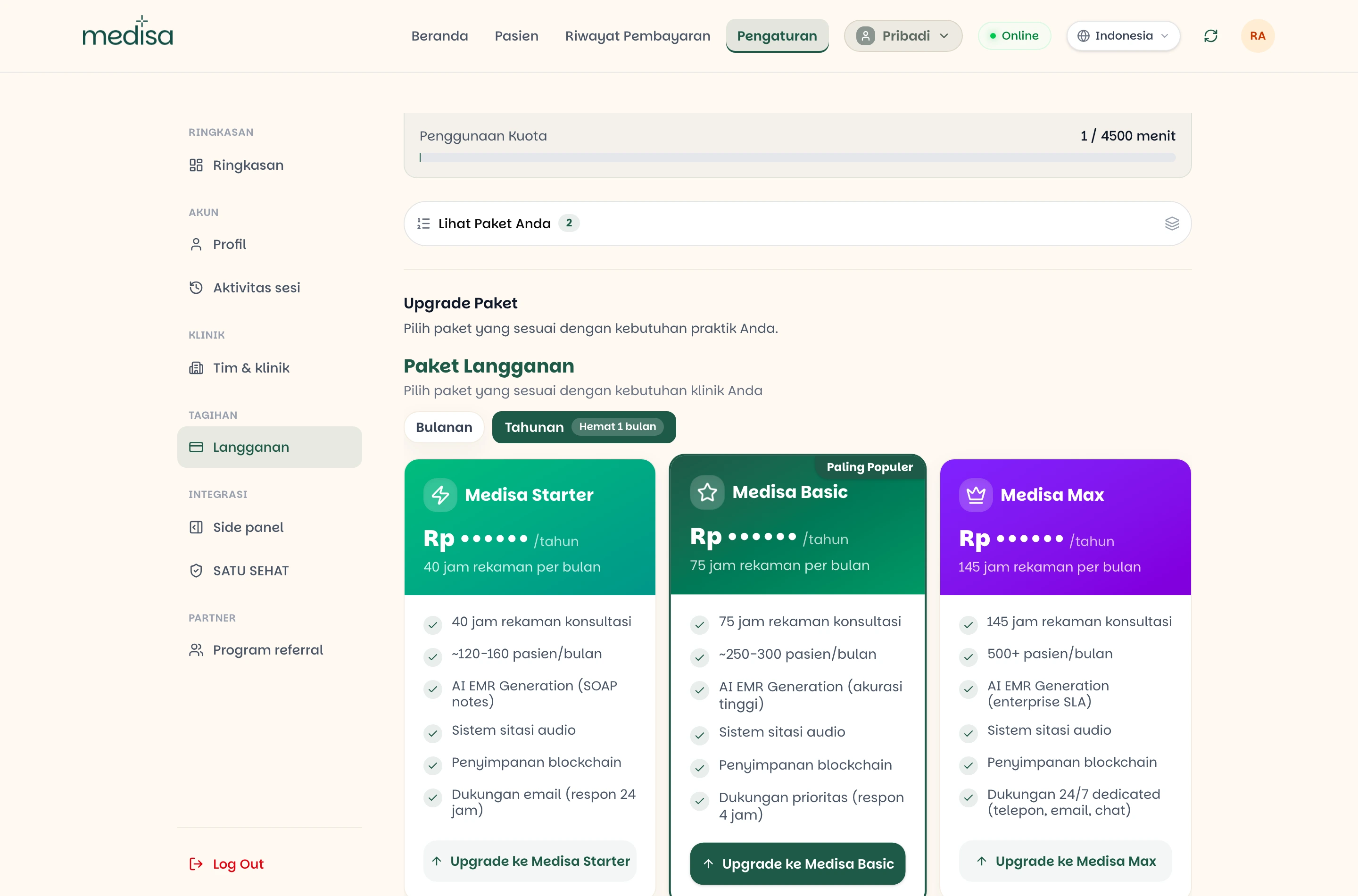Expand the Lihat Paket Anda section
The height and width of the screenshot is (896, 1358).
tap(797, 224)
